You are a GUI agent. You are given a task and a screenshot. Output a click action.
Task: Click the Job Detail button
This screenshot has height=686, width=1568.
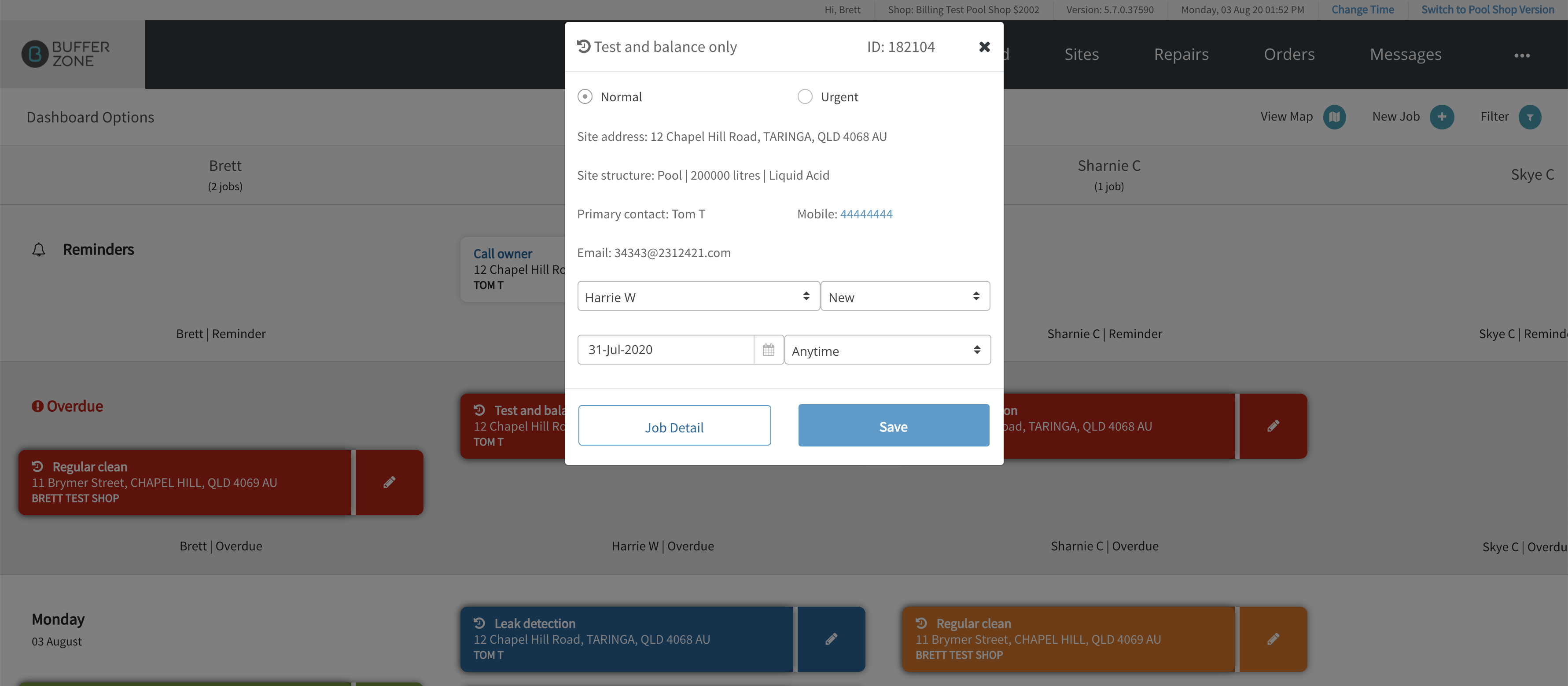click(674, 425)
